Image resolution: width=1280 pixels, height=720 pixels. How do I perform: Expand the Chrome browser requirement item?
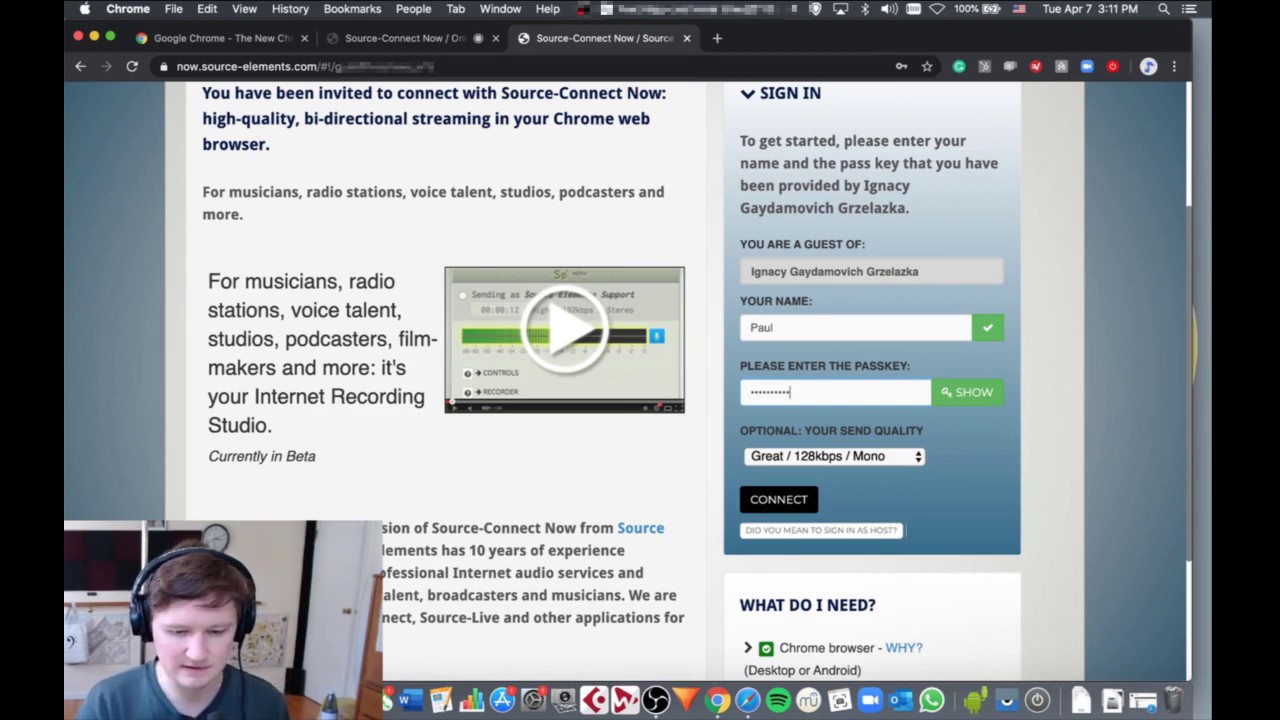[747, 648]
